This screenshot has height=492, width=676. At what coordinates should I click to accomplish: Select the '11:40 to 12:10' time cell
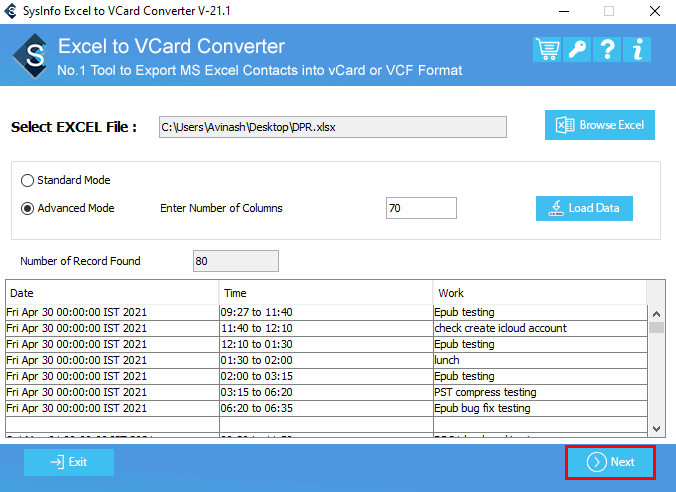[326, 328]
